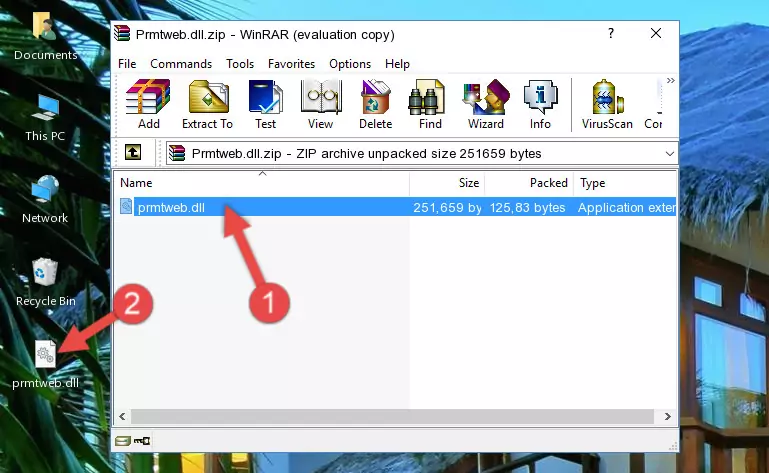
Task: Click the archive icon in address bar
Action: 177,154
